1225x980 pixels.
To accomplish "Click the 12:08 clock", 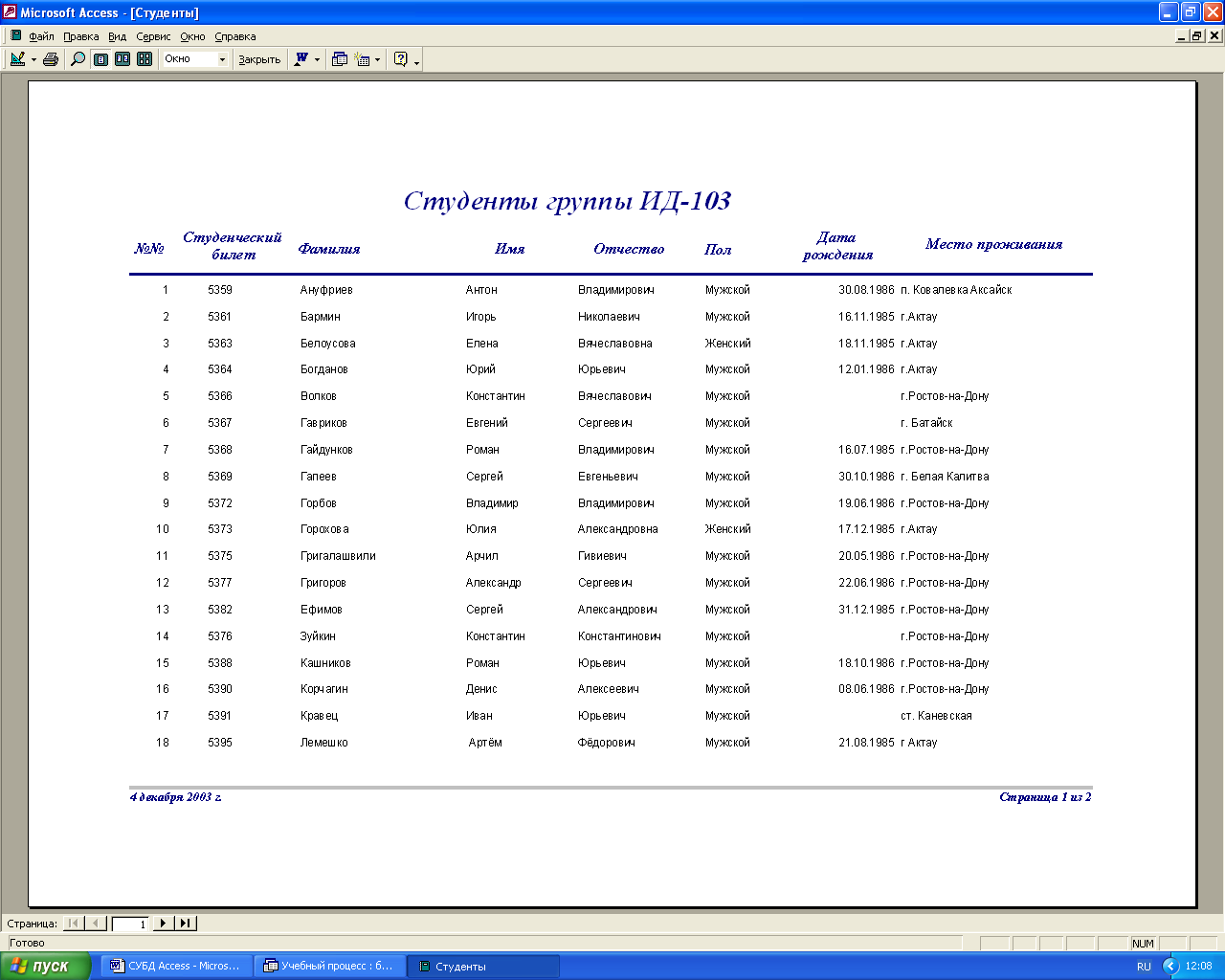I will point(1198,967).
